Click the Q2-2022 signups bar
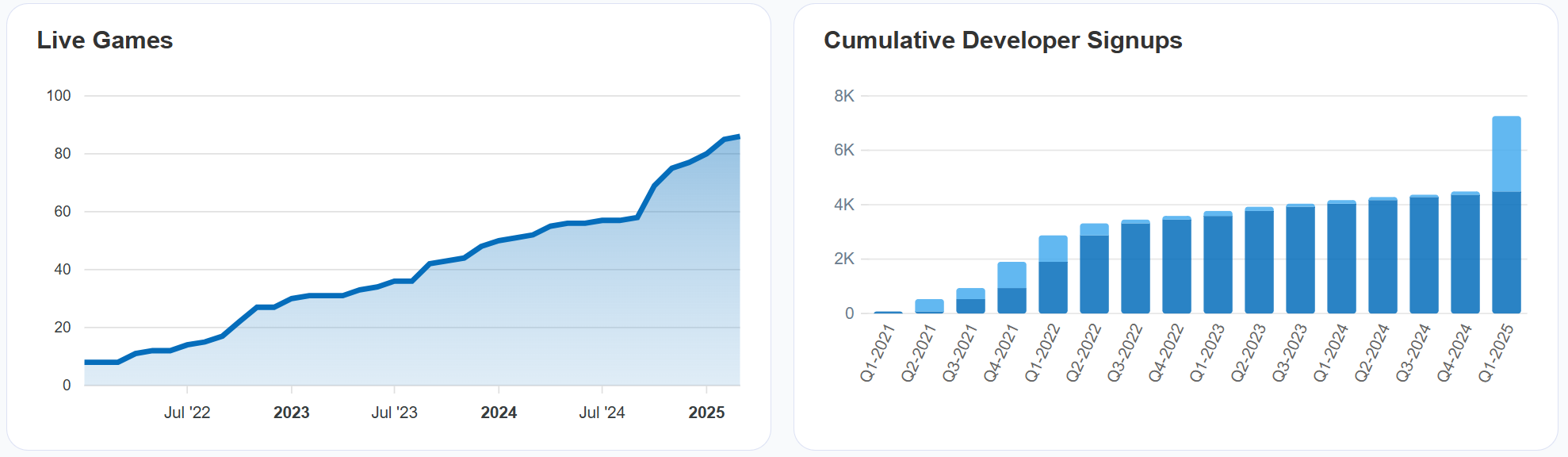The image size is (1568, 457). click(1094, 269)
